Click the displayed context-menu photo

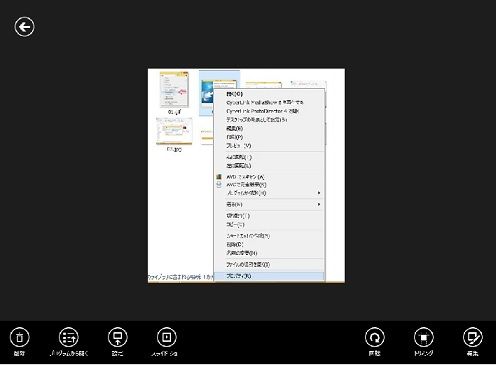pyautogui.click(x=246, y=176)
